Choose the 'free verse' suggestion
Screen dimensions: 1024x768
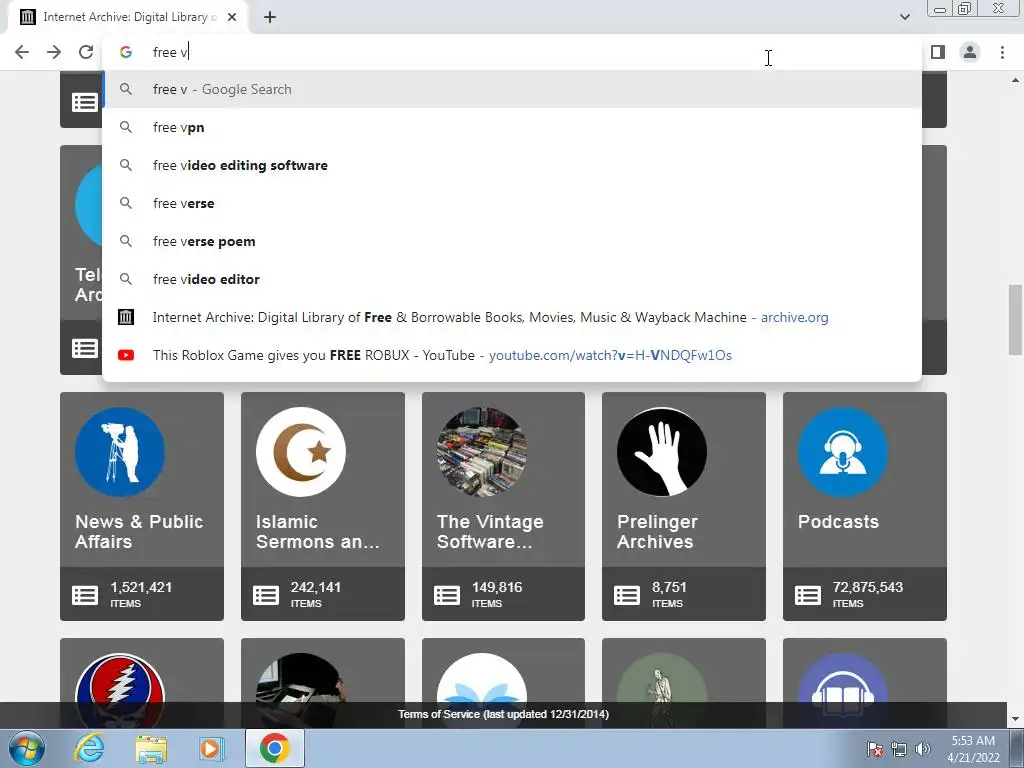pos(512,203)
